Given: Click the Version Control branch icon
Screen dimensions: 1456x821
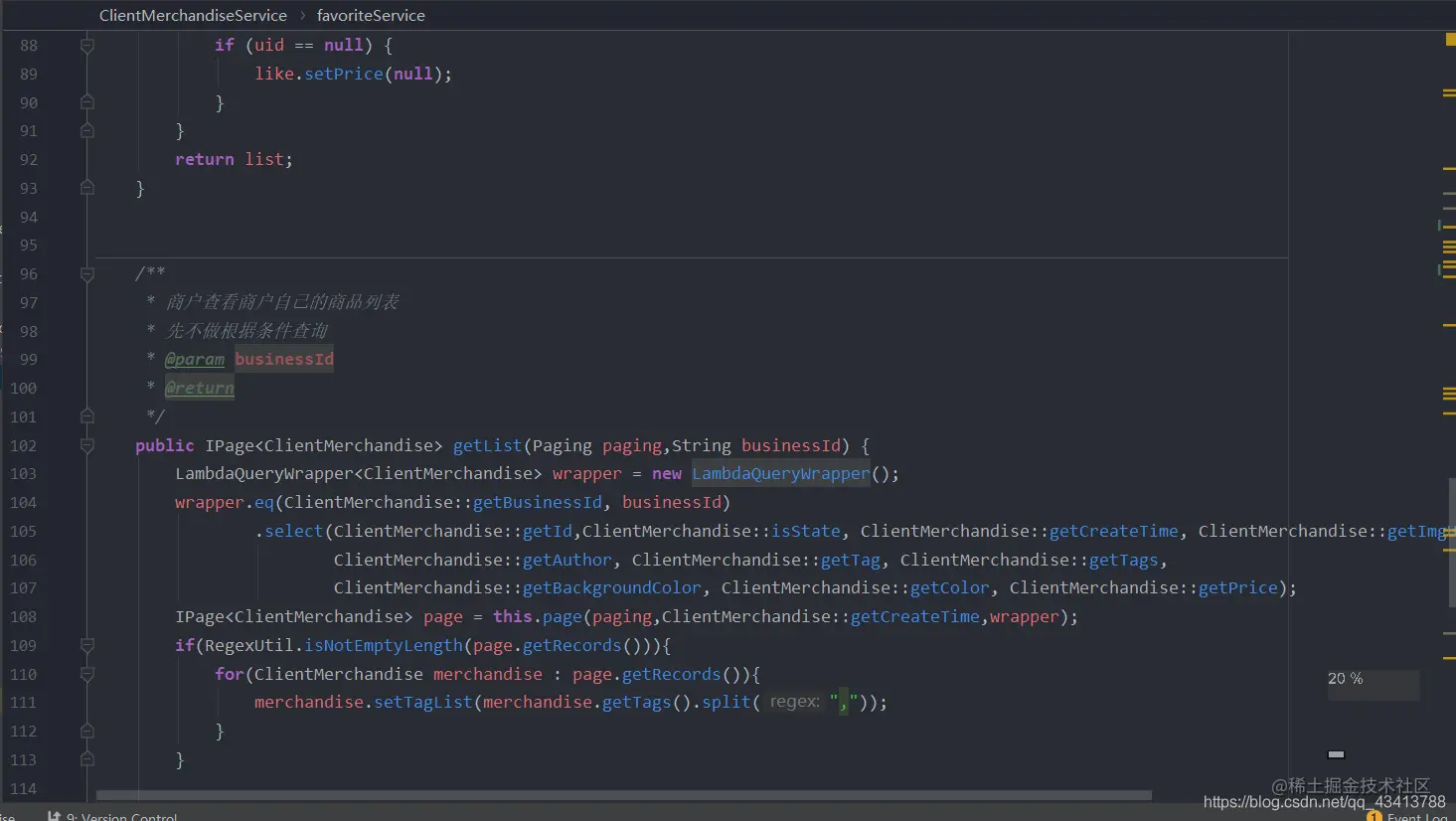Looking at the screenshot, I should [x=54, y=816].
